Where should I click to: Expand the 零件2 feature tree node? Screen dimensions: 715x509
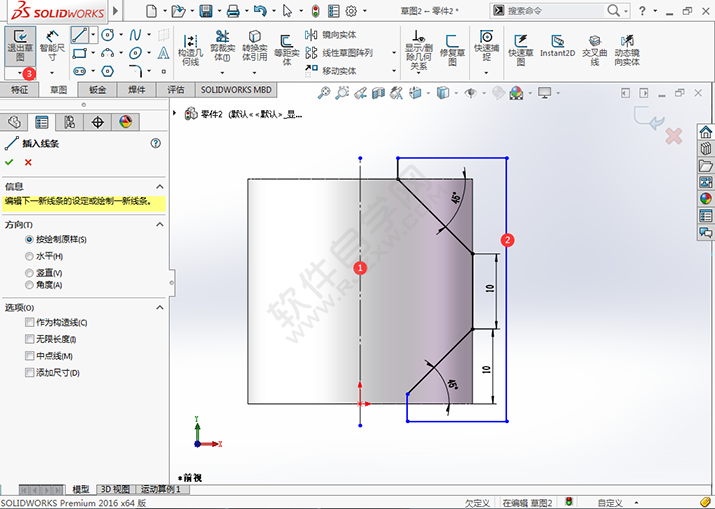coord(177,113)
